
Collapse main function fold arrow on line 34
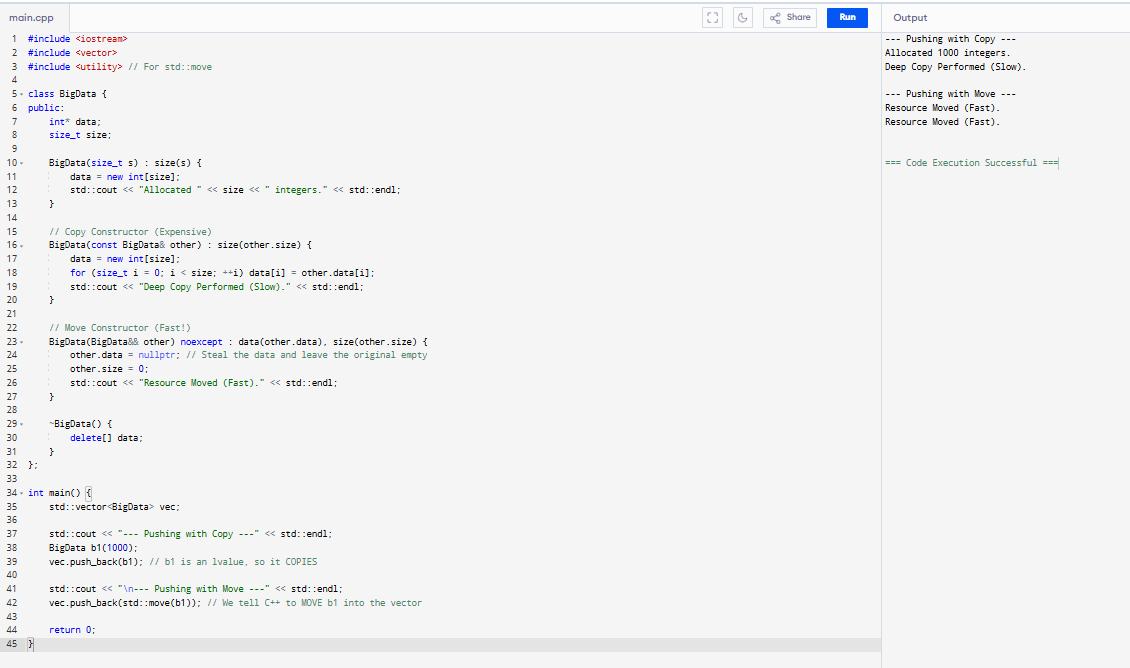22,494
